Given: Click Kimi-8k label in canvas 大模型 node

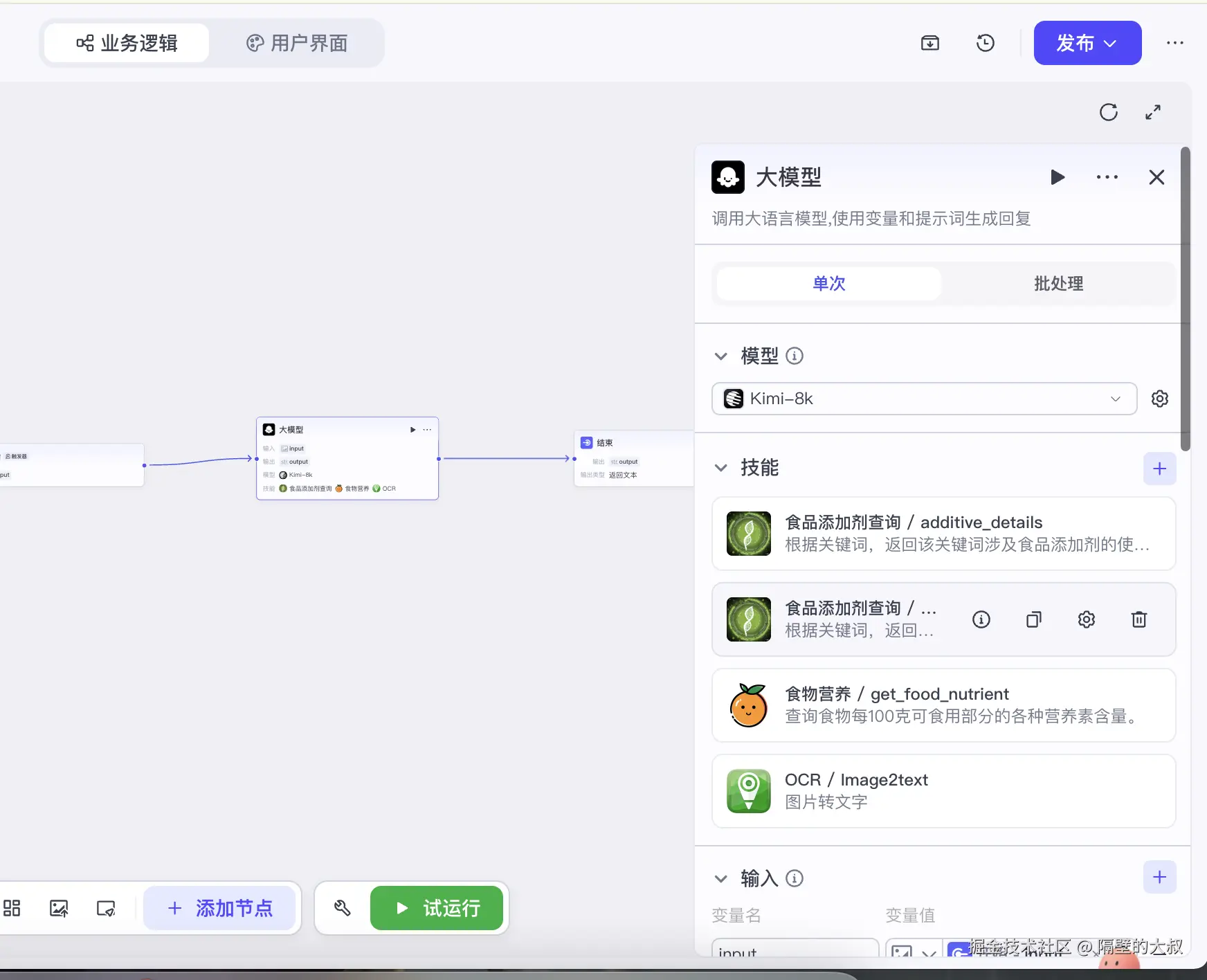Looking at the screenshot, I should coord(300,475).
